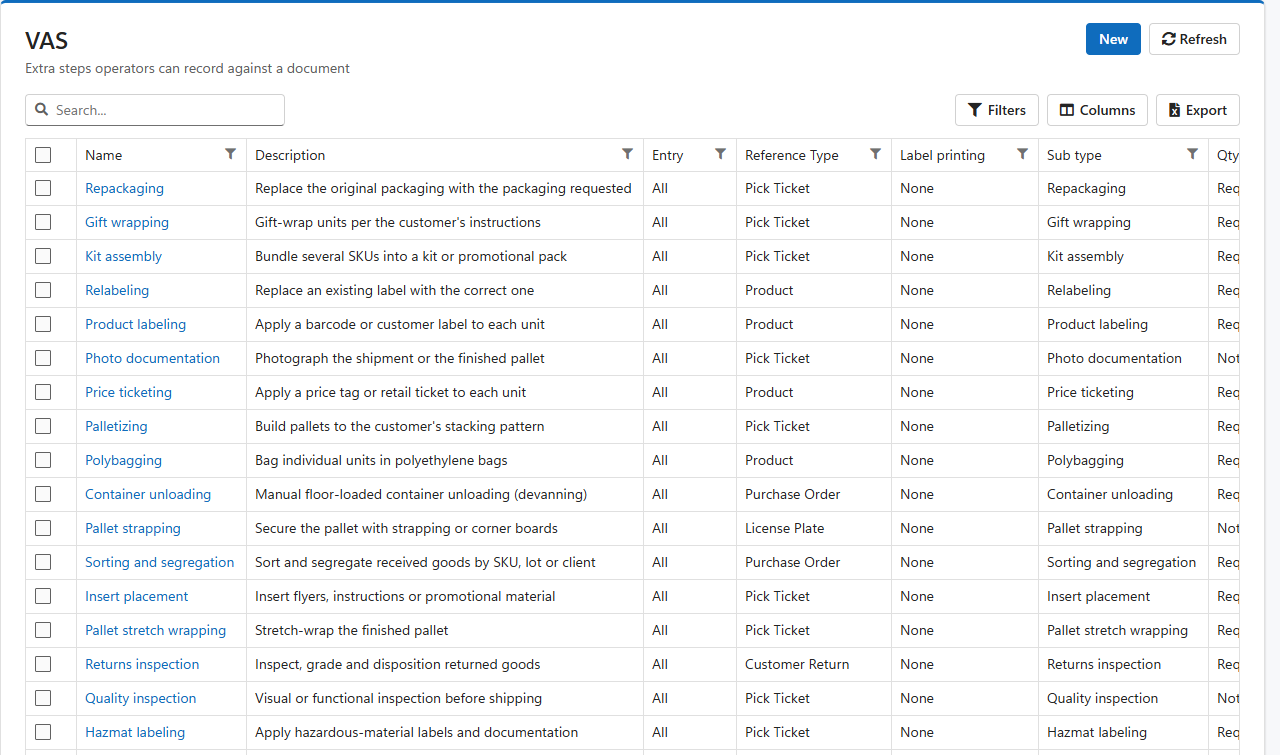Sort by the Reference Type header
This screenshot has height=755, width=1280.
[792, 155]
